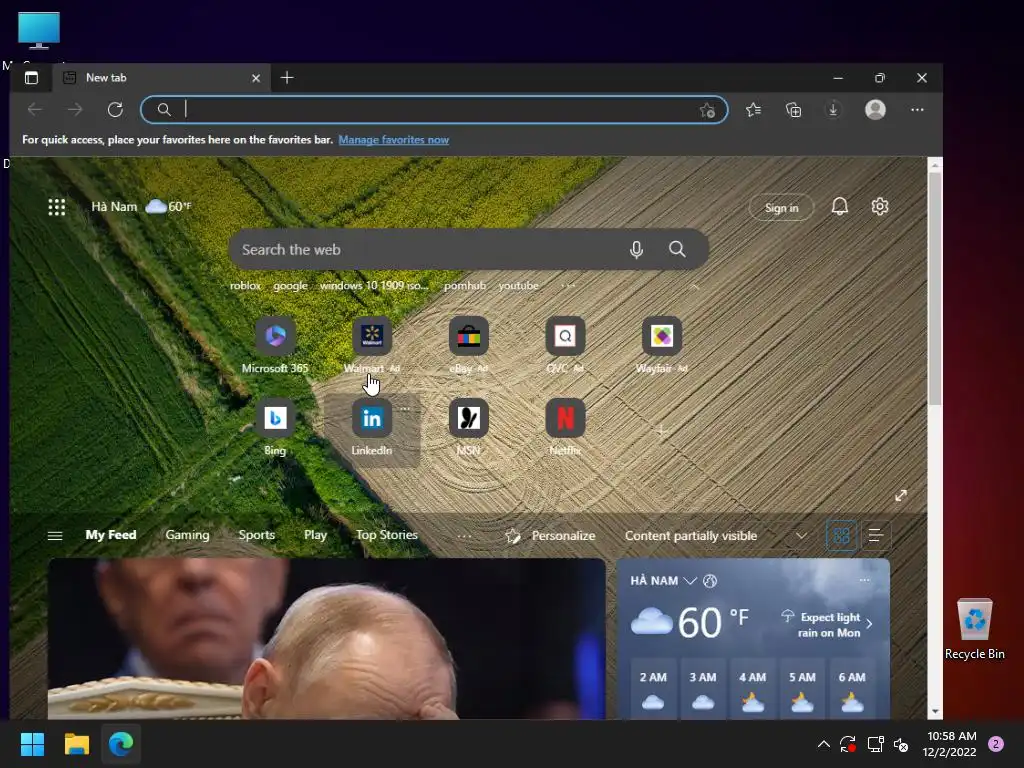Open LinkedIn tile more options

406,409
